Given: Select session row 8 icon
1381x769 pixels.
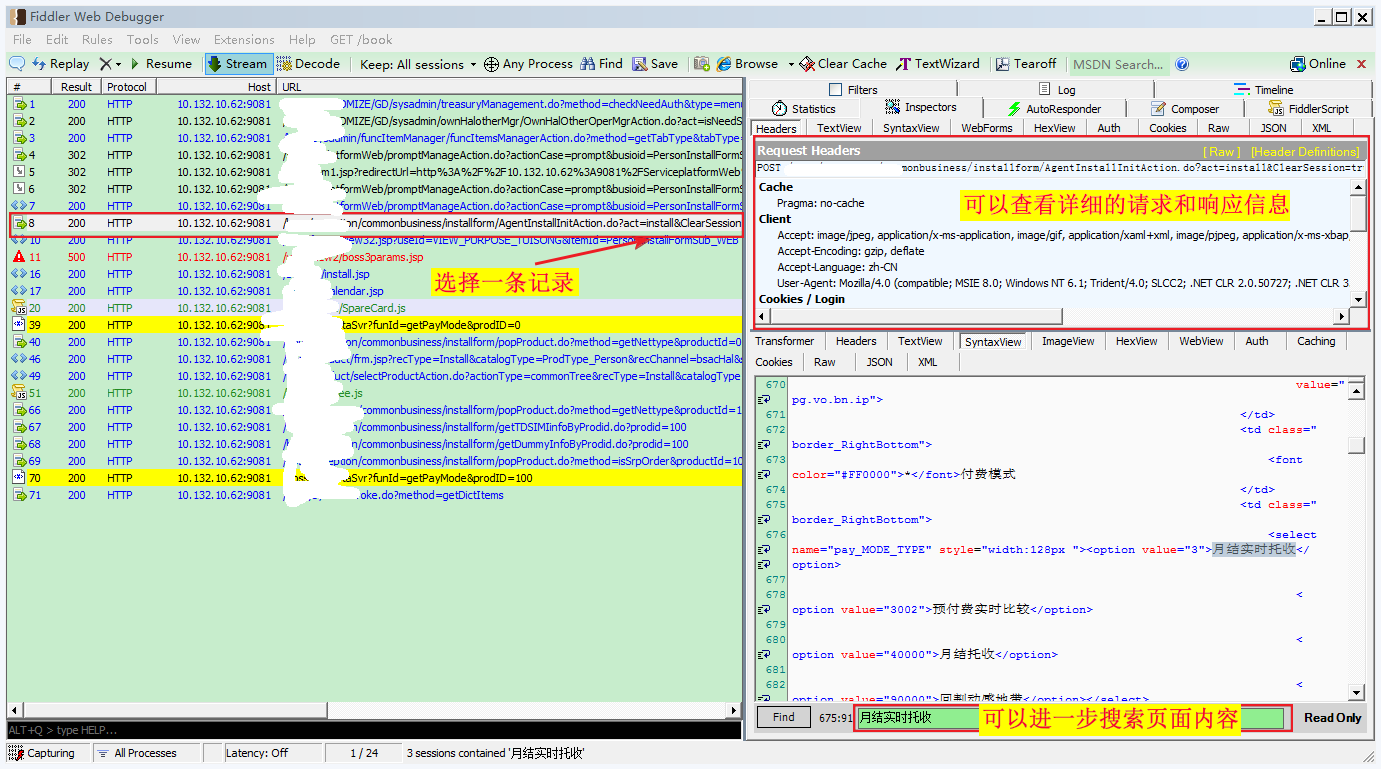Looking at the screenshot, I should tap(18, 223).
